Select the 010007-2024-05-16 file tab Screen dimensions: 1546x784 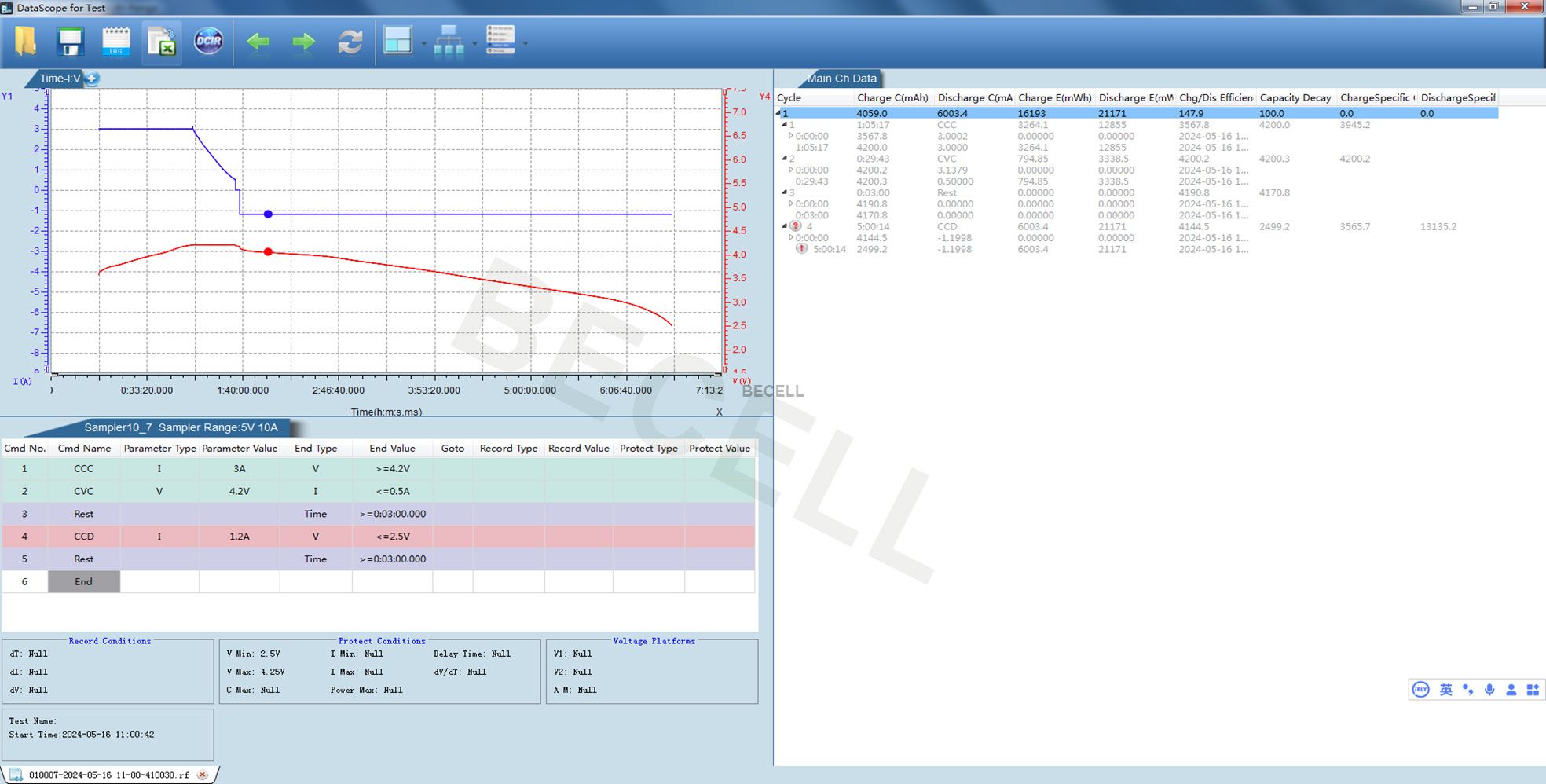click(109, 775)
